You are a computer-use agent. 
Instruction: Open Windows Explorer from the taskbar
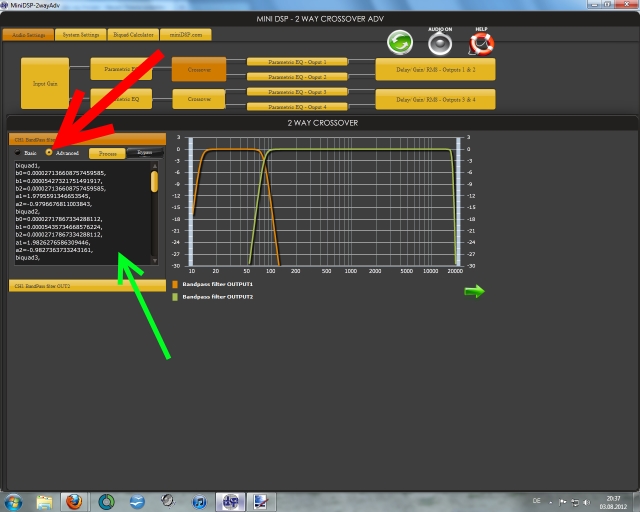coord(44,502)
